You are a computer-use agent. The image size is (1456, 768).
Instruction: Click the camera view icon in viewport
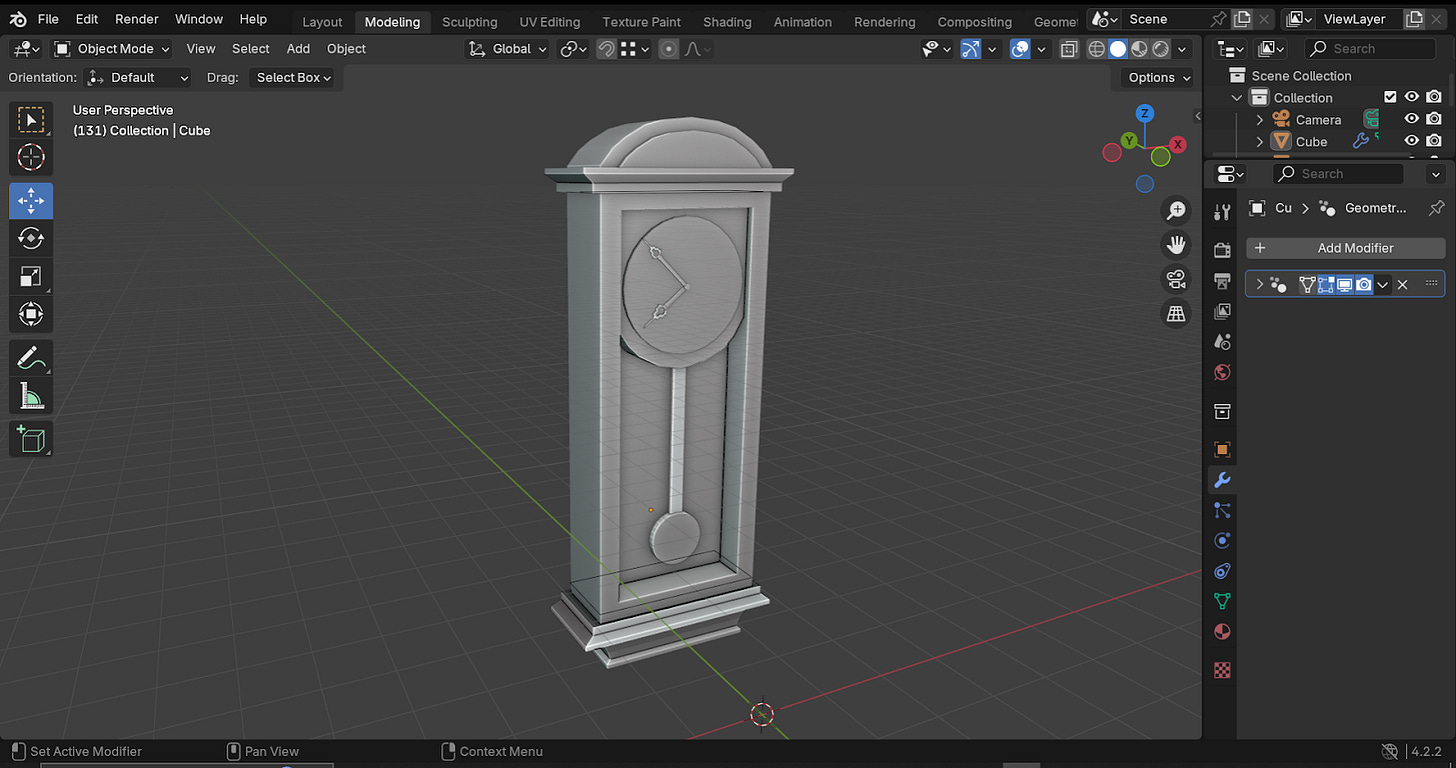coord(1176,279)
